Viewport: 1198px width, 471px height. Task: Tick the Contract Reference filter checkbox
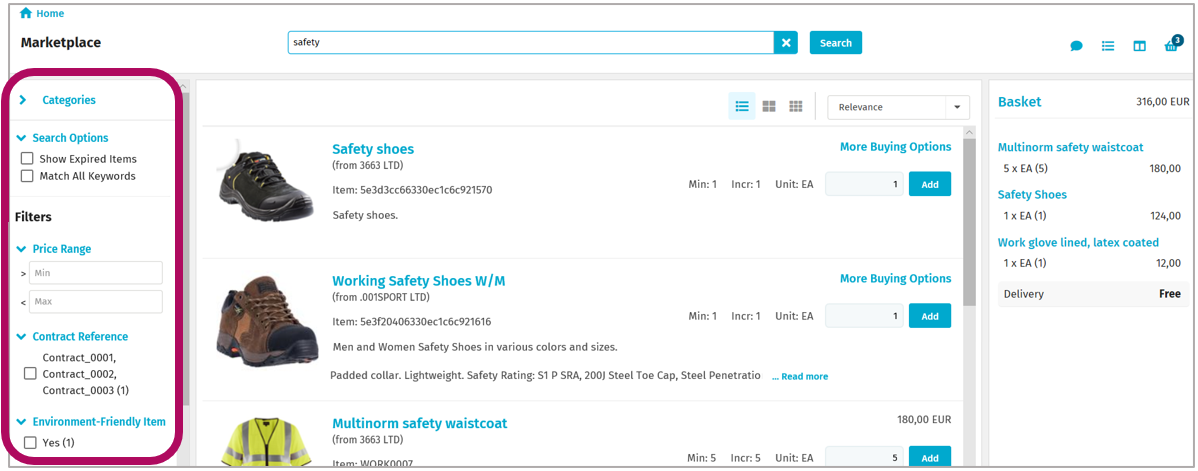coord(31,374)
